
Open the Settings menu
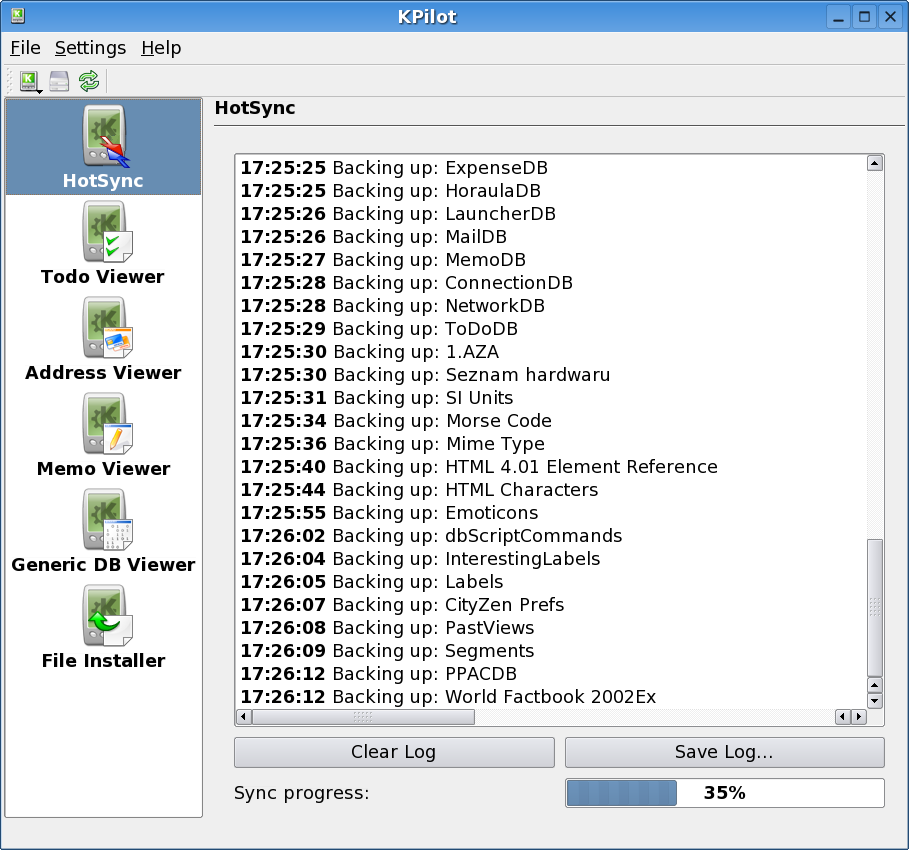coord(90,48)
